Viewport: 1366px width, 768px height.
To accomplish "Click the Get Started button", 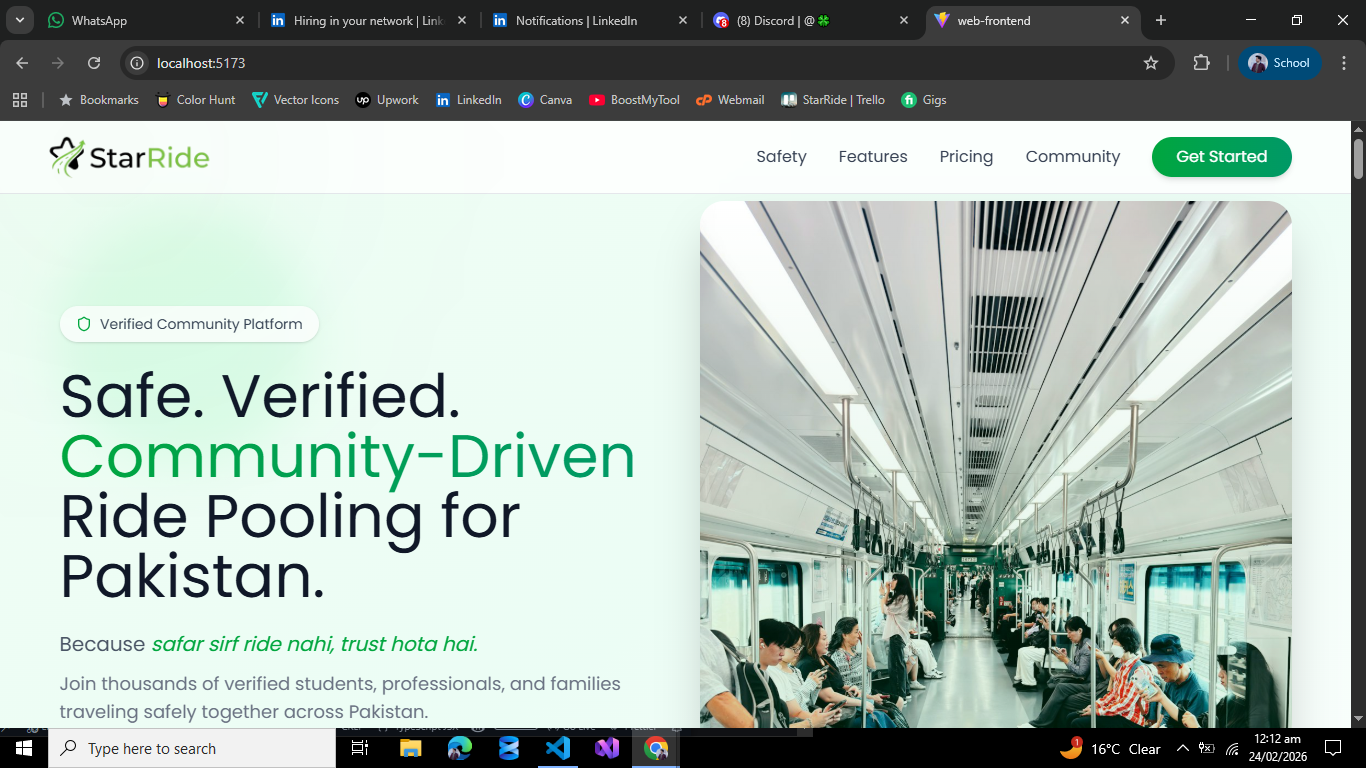I will click(x=1222, y=157).
